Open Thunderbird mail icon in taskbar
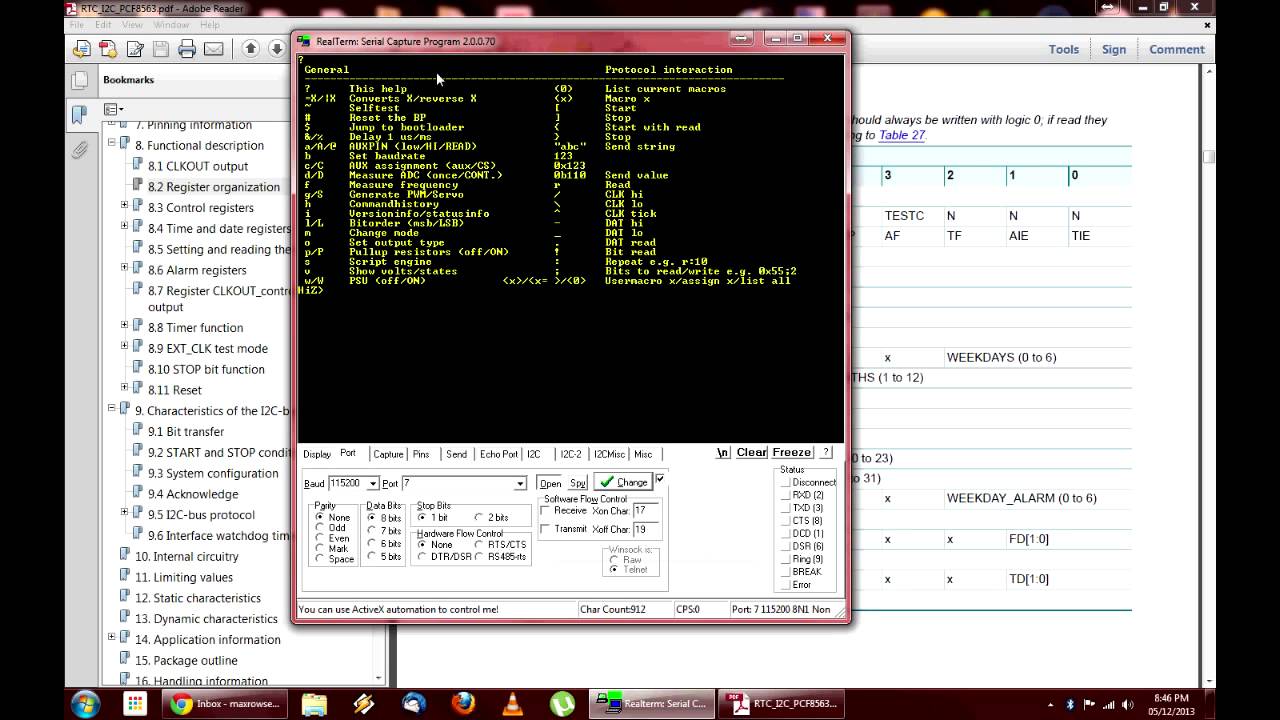Image resolution: width=1280 pixels, height=720 pixels. [x=413, y=704]
